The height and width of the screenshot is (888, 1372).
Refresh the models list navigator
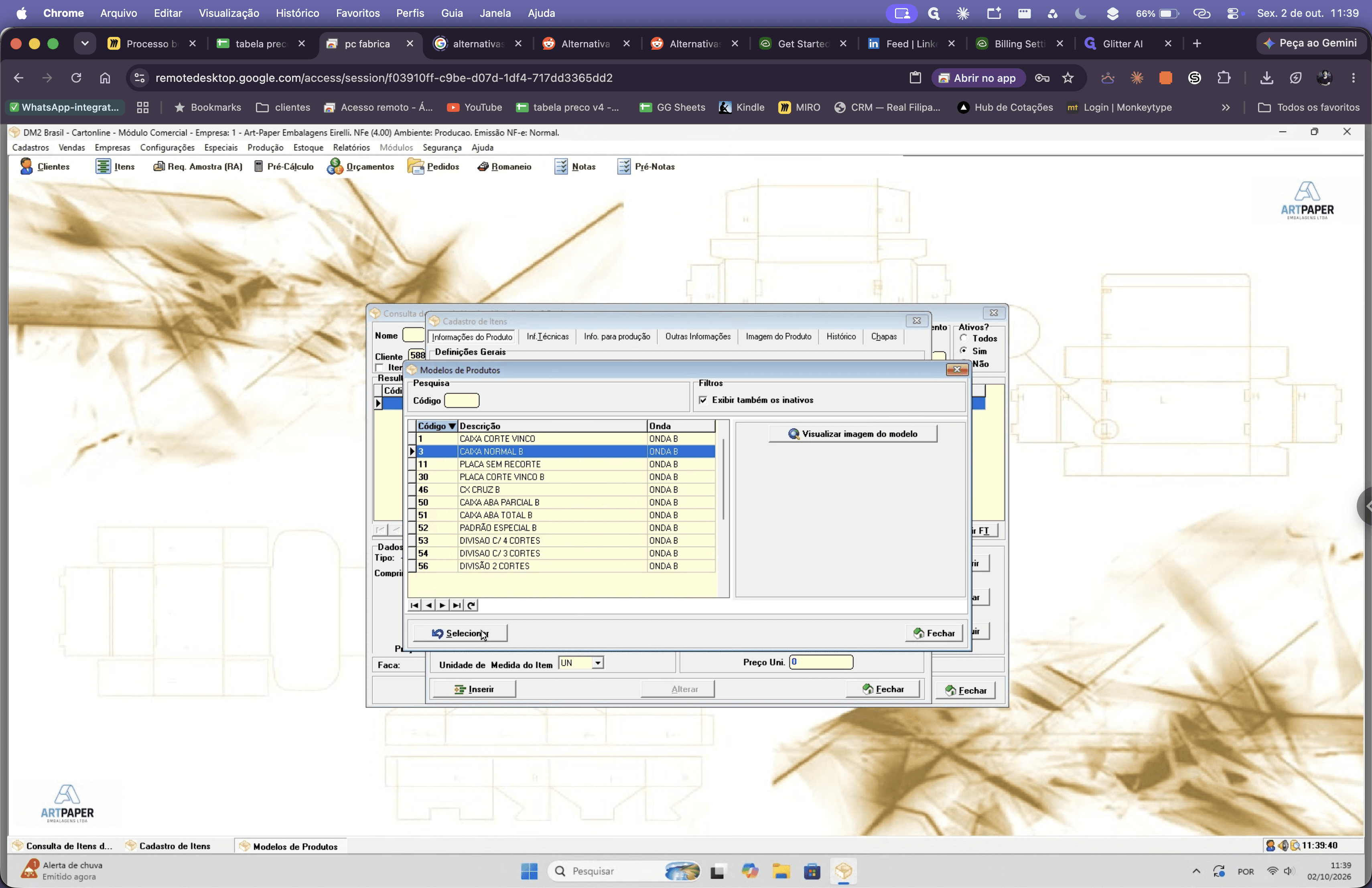pyautogui.click(x=471, y=605)
